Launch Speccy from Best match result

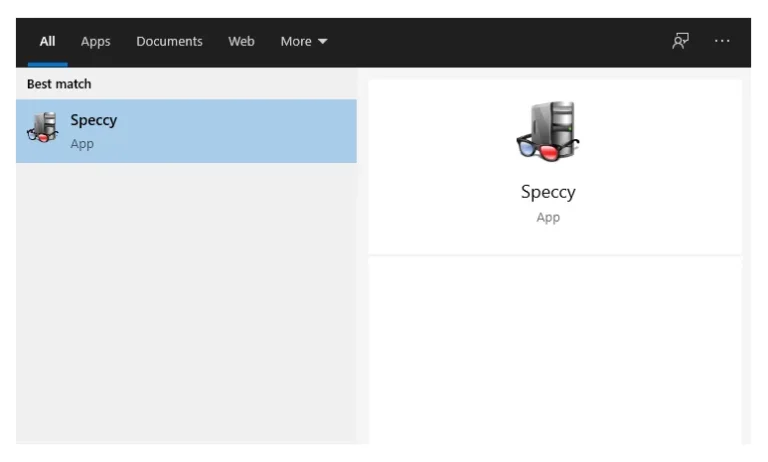click(x=186, y=131)
